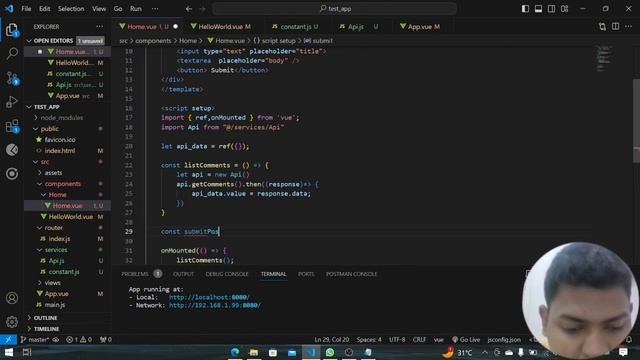The image size is (640, 360).
Task: Open Run menu
Action: tap(136, 9)
